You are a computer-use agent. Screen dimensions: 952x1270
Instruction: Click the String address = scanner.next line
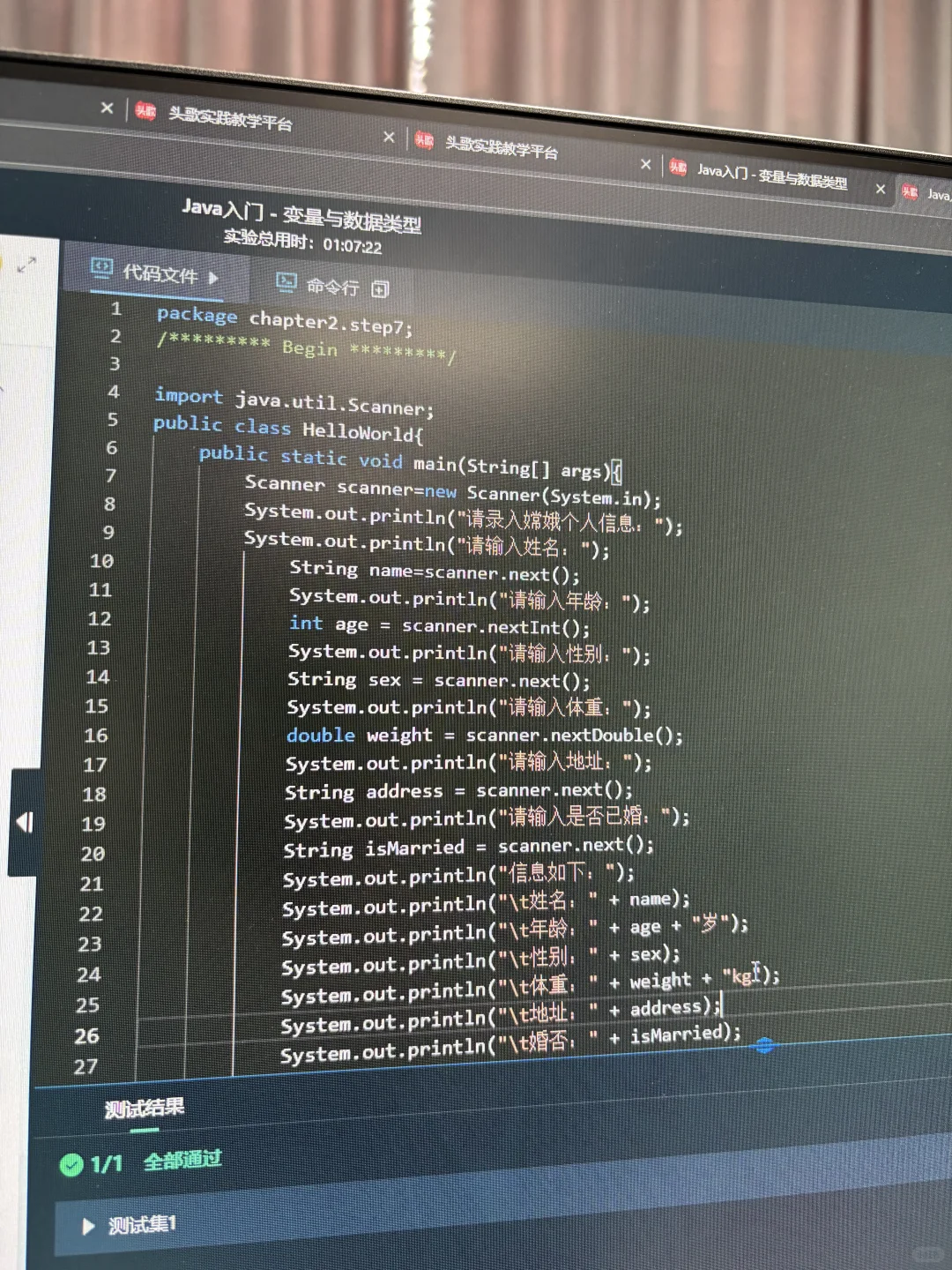[x=458, y=790]
